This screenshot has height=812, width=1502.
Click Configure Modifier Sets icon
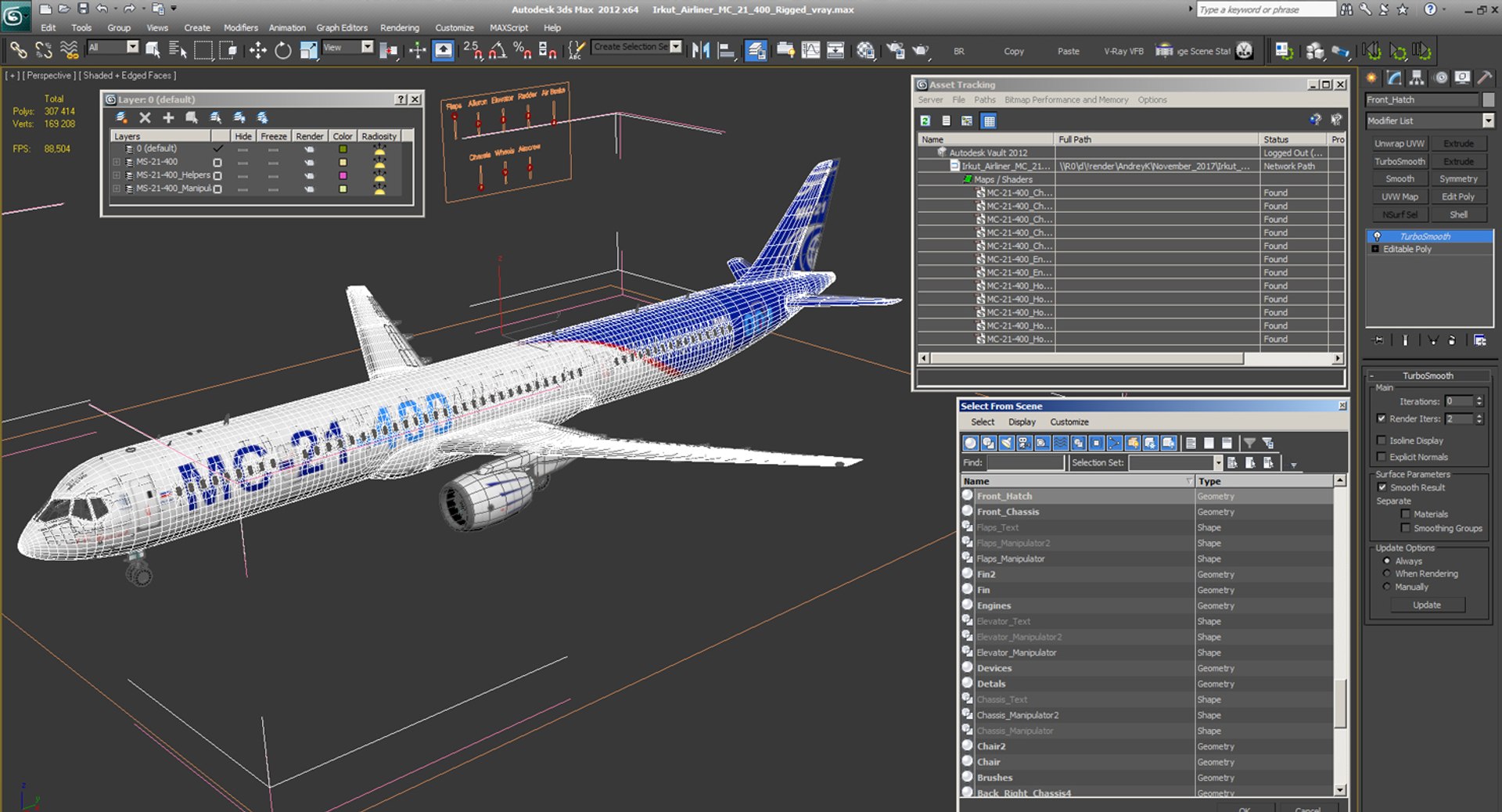[x=1479, y=340]
